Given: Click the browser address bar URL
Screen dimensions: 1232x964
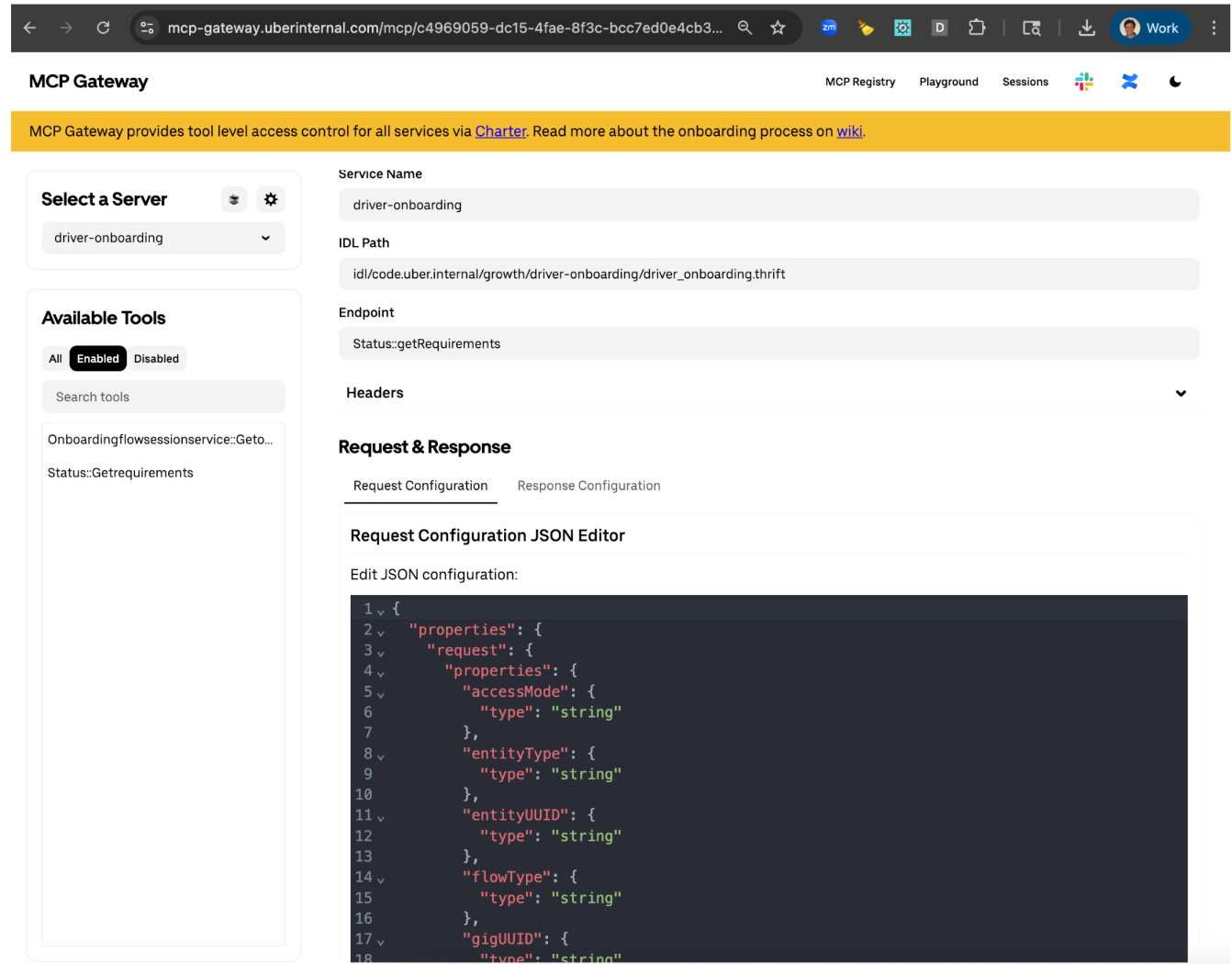Looking at the screenshot, I should (444, 28).
